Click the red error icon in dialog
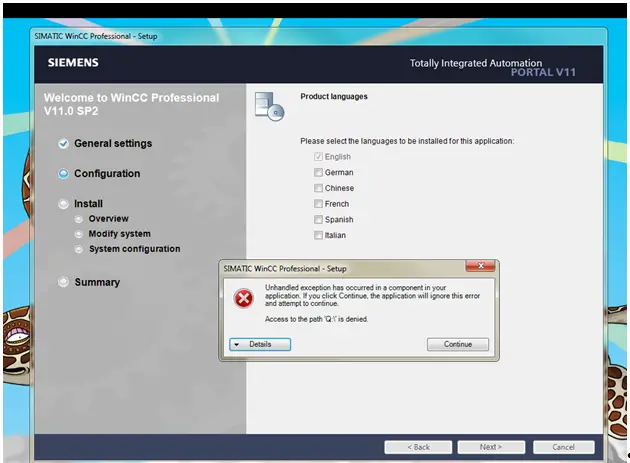The height and width of the screenshot is (463, 630). pos(243,299)
